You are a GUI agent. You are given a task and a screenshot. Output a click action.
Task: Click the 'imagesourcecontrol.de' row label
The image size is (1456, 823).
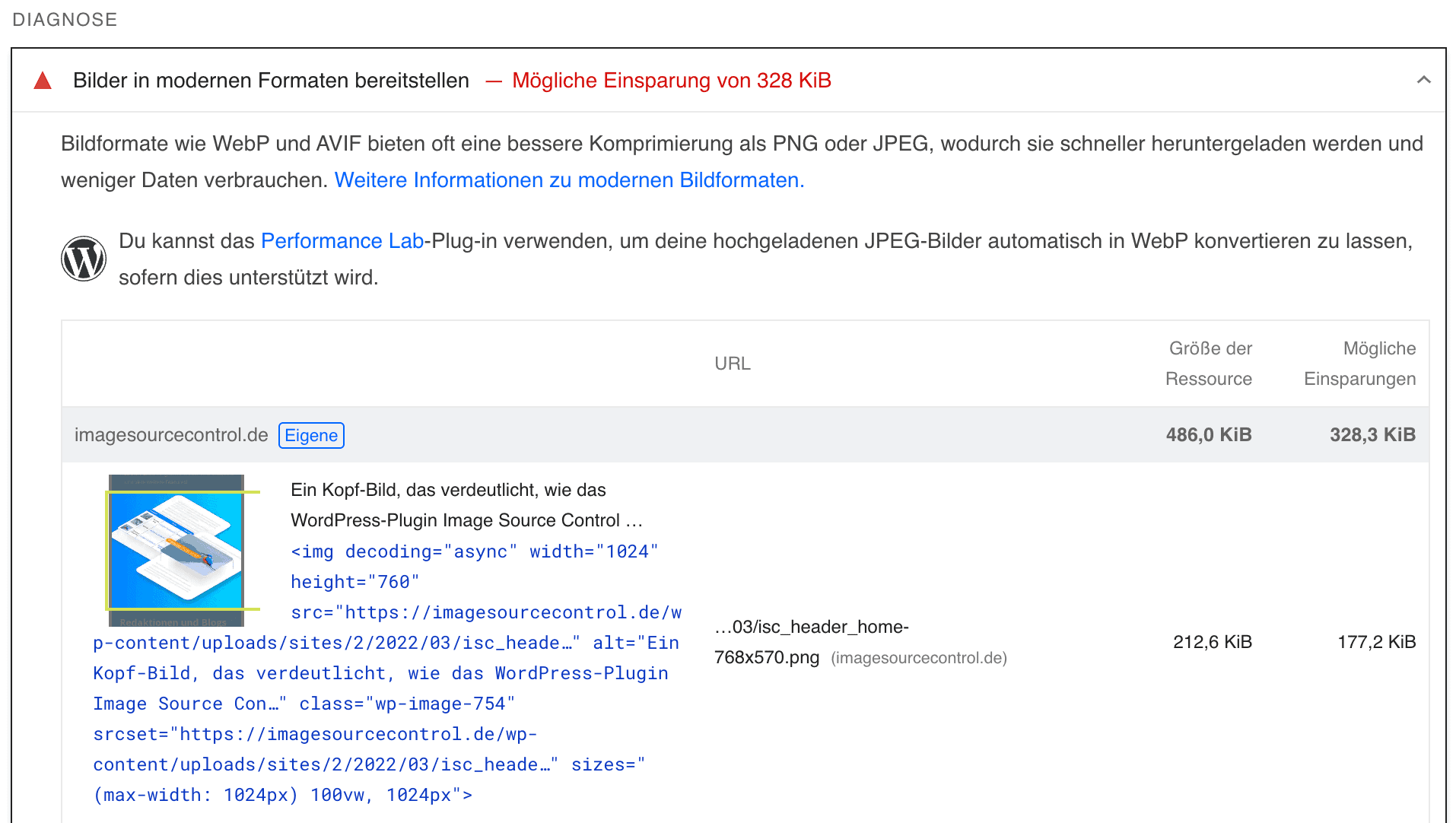pos(171,434)
